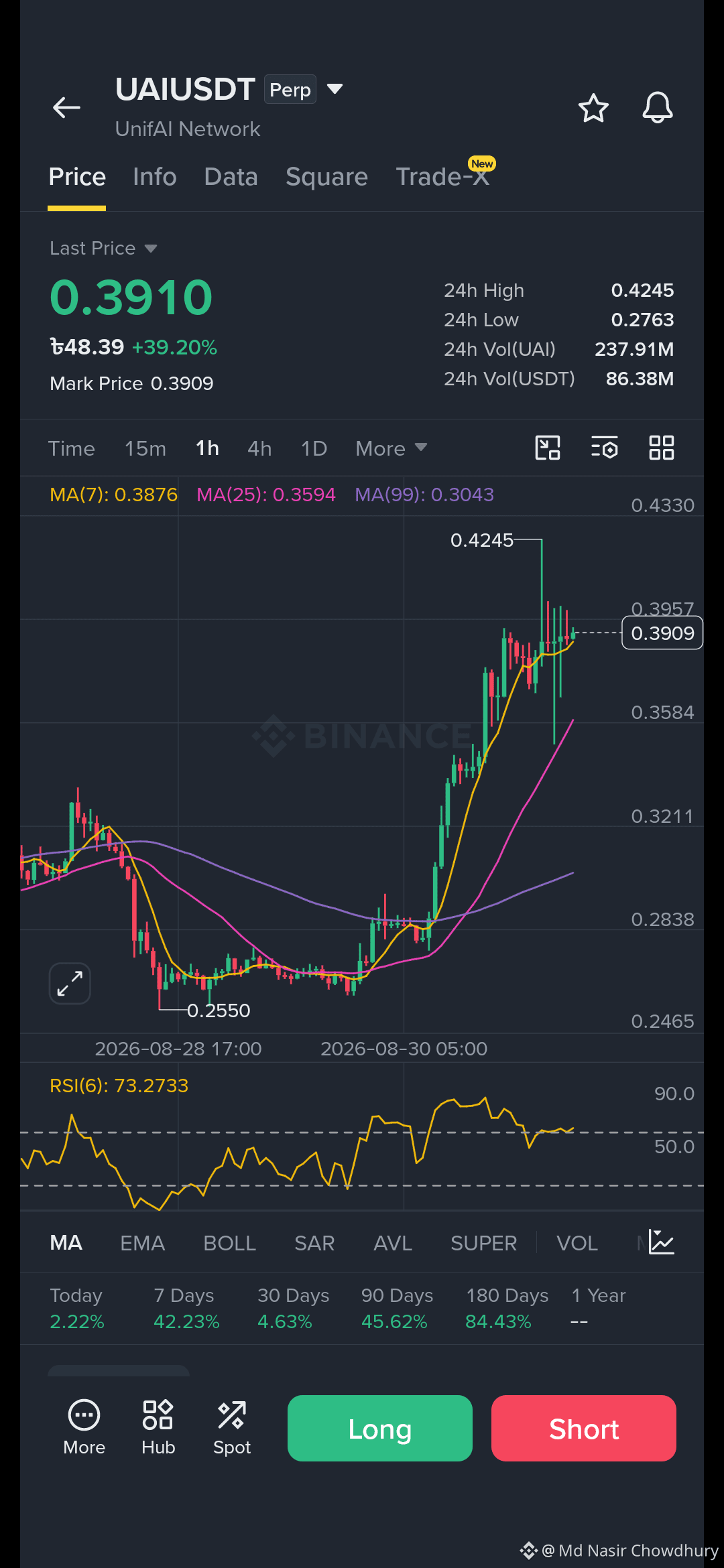Switch to the Square tab
The image size is (724, 1568).
coord(326,177)
